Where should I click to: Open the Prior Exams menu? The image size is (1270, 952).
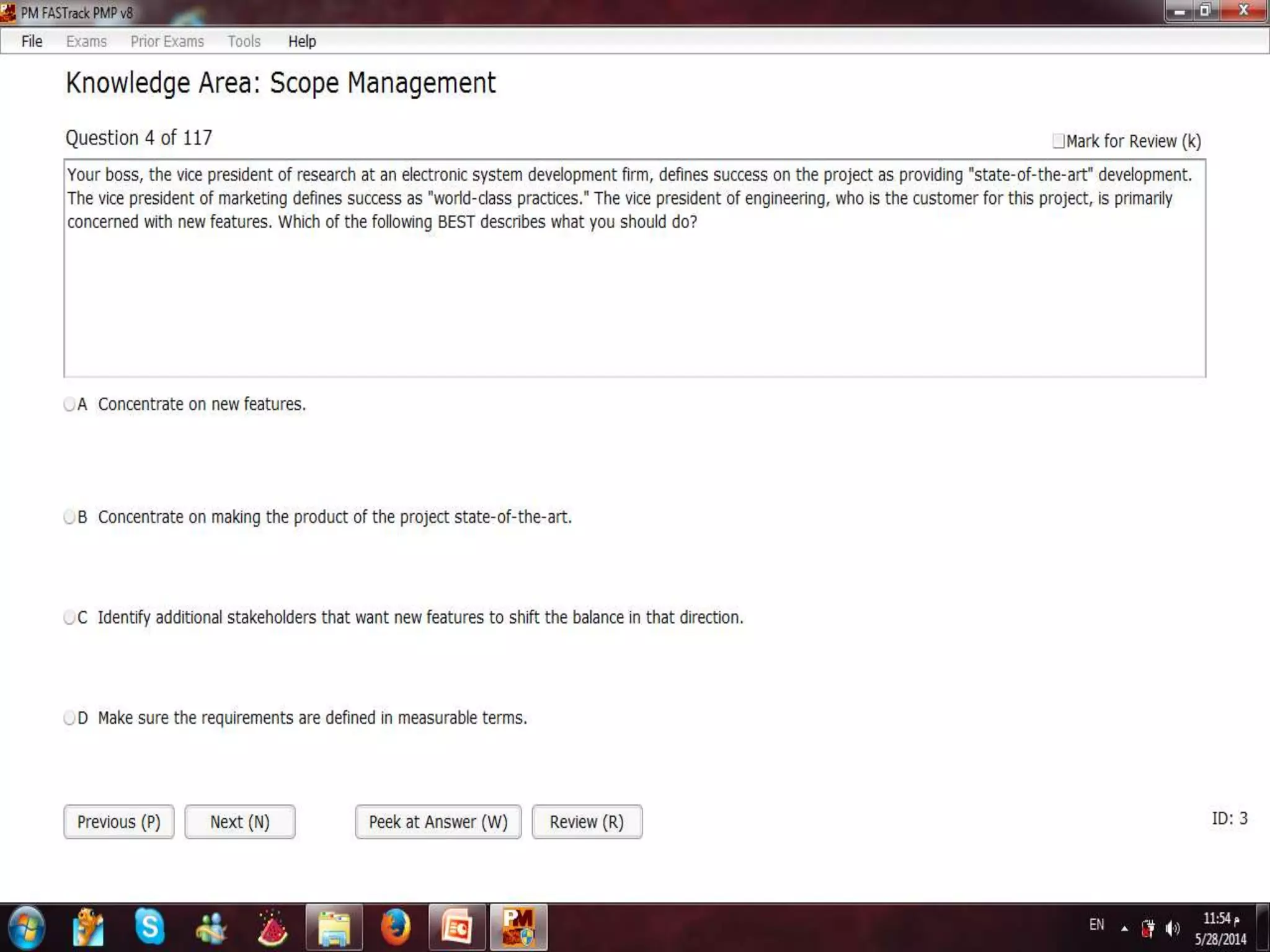click(x=167, y=42)
